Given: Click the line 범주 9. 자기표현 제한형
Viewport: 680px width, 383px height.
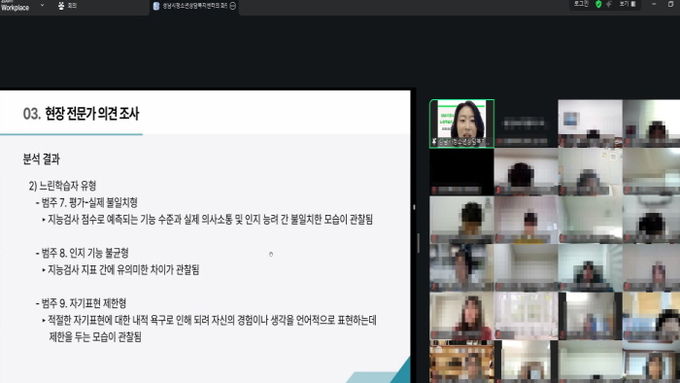Looking at the screenshot, I should (x=81, y=303).
